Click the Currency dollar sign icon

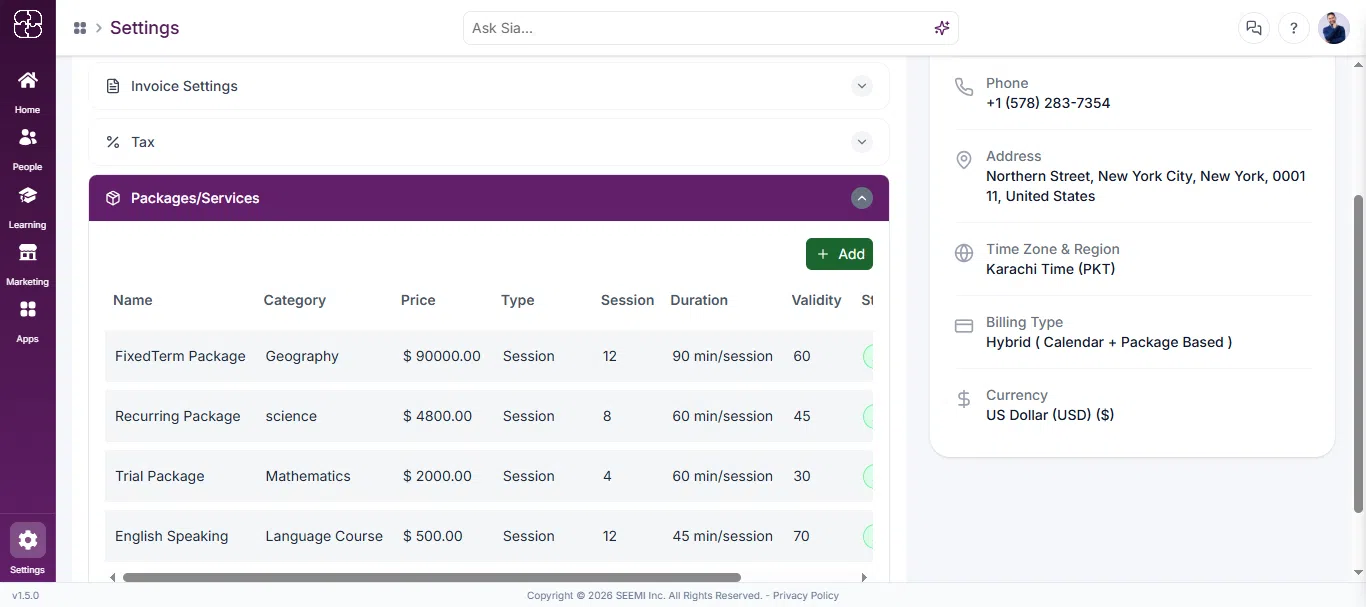[x=964, y=399]
